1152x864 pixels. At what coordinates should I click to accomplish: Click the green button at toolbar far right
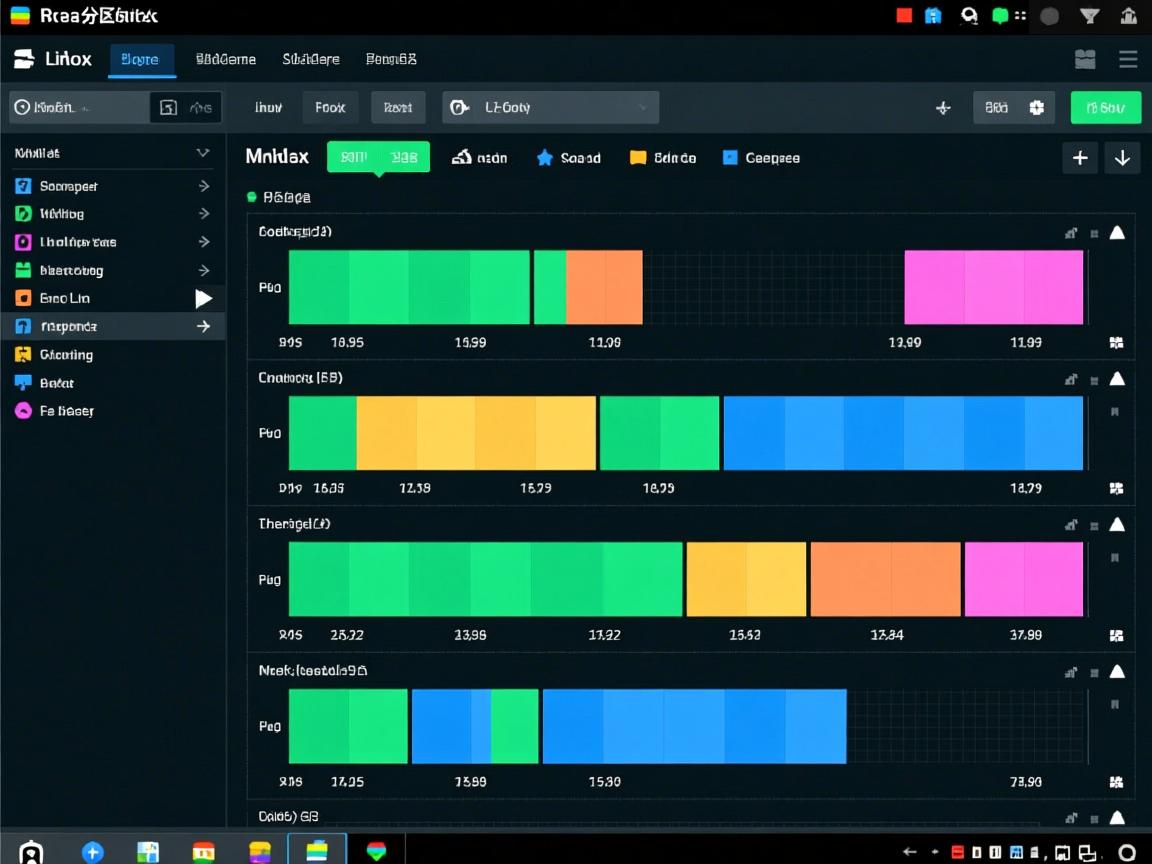(x=1105, y=108)
